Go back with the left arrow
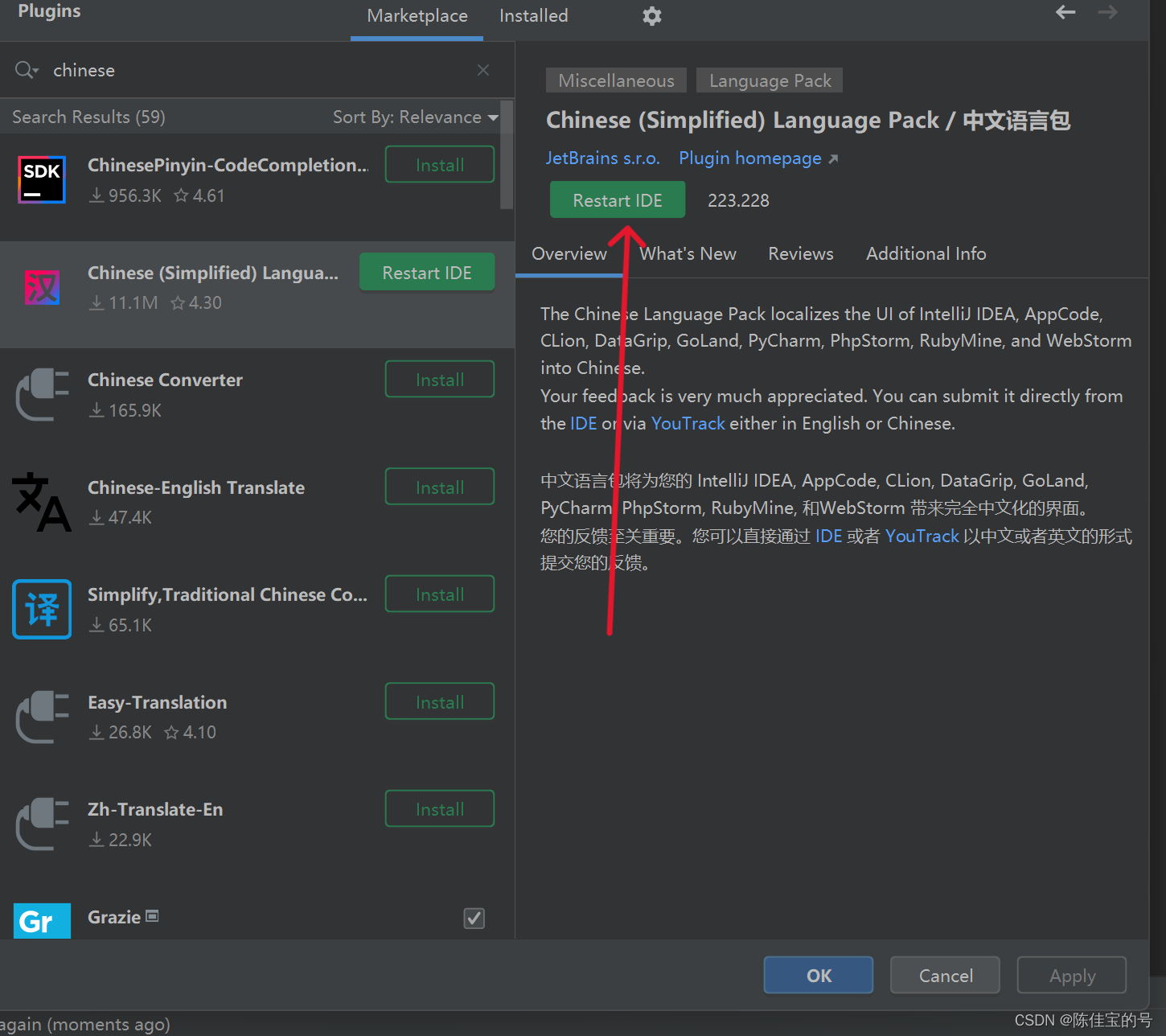Image resolution: width=1166 pixels, height=1036 pixels. coord(1065,12)
